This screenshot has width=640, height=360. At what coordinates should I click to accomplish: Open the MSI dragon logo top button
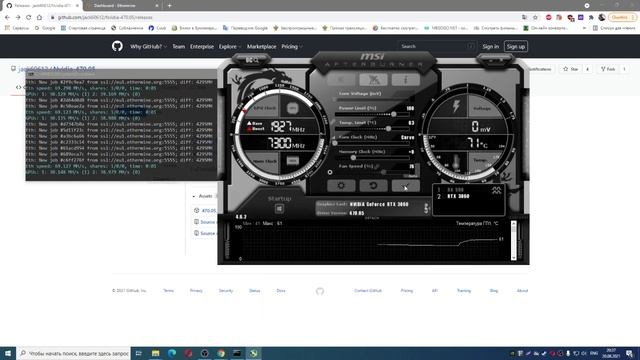[x=373, y=80]
